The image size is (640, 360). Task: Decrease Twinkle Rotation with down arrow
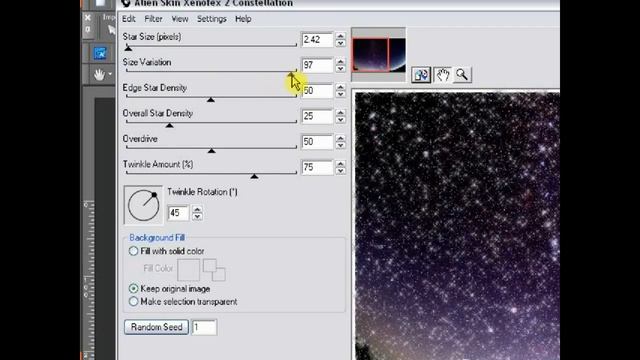197,217
